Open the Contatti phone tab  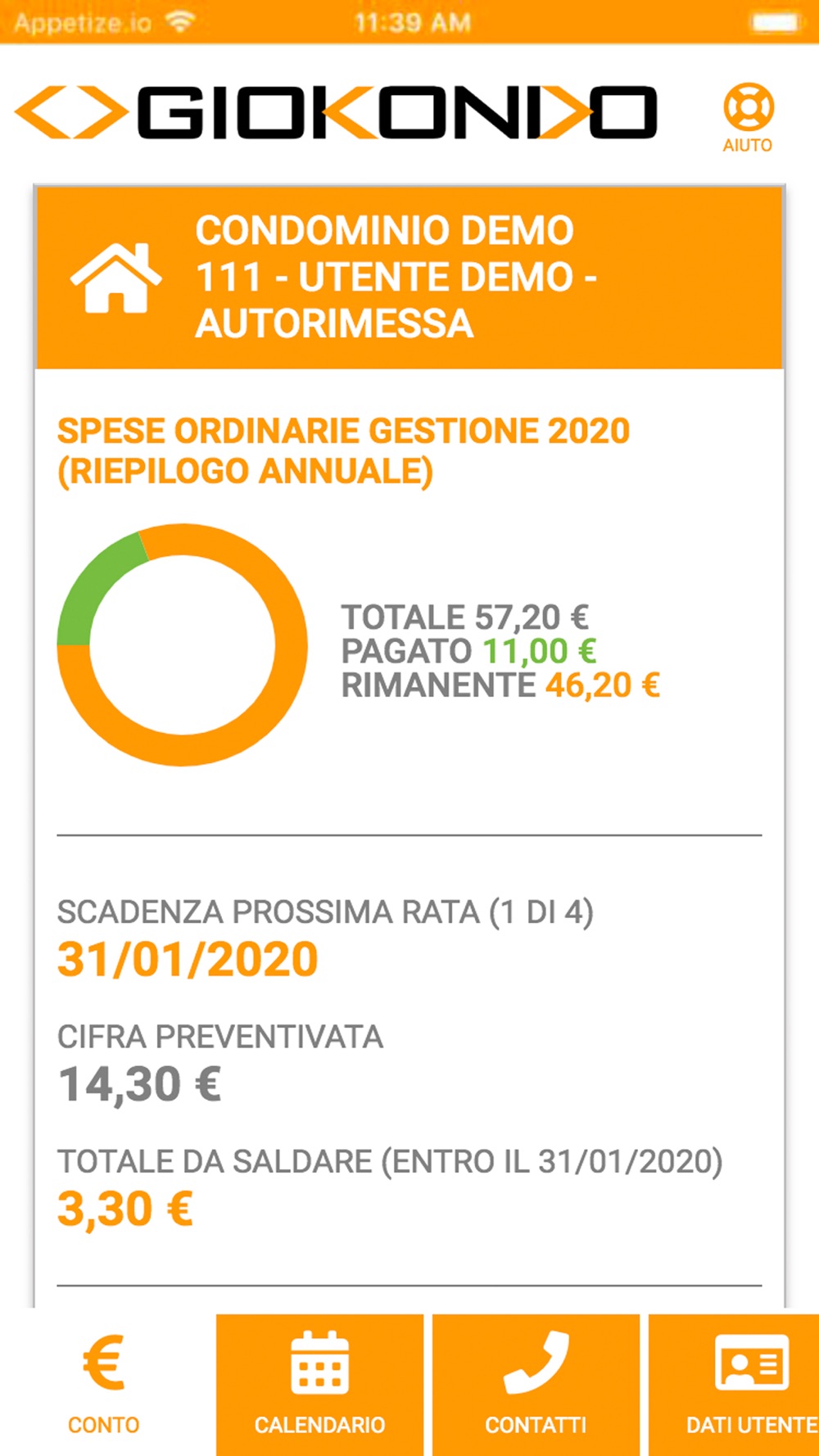(536, 1384)
